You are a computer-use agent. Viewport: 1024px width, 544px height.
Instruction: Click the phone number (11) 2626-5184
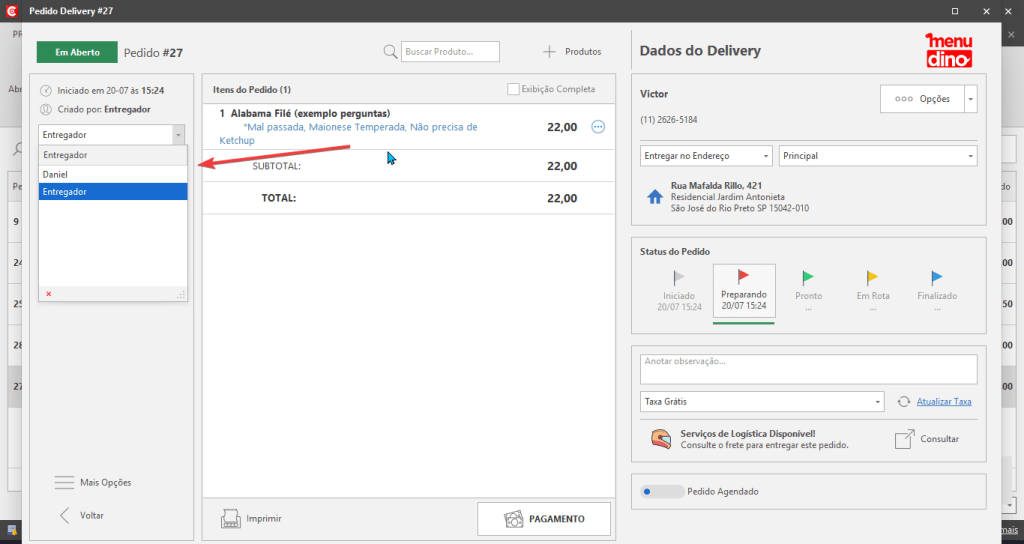click(668, 120)
